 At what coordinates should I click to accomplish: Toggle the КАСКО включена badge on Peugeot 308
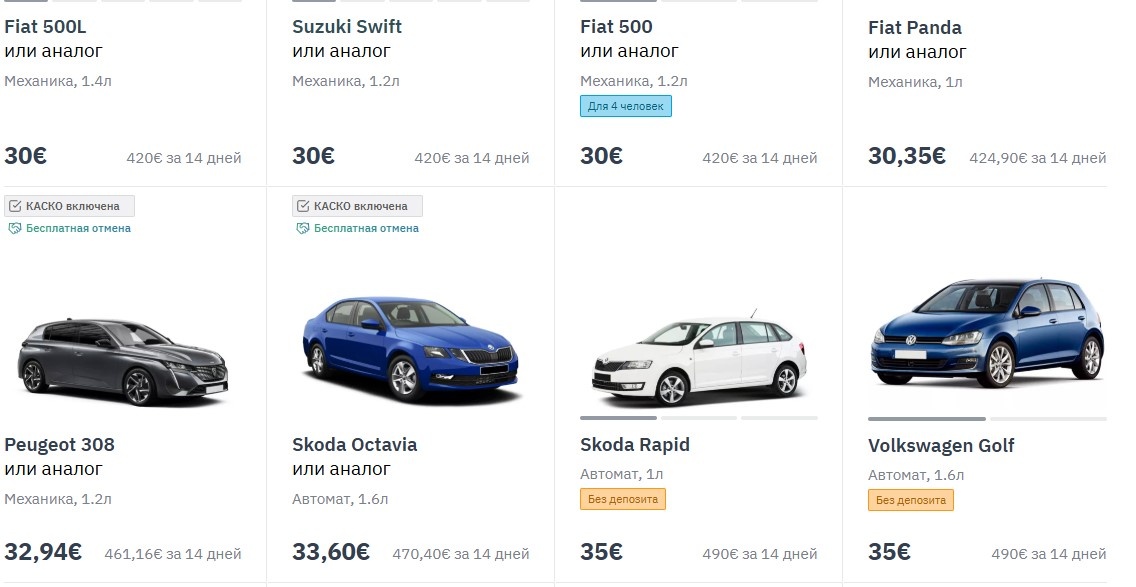pyautogui.click(x=69, y=205)
